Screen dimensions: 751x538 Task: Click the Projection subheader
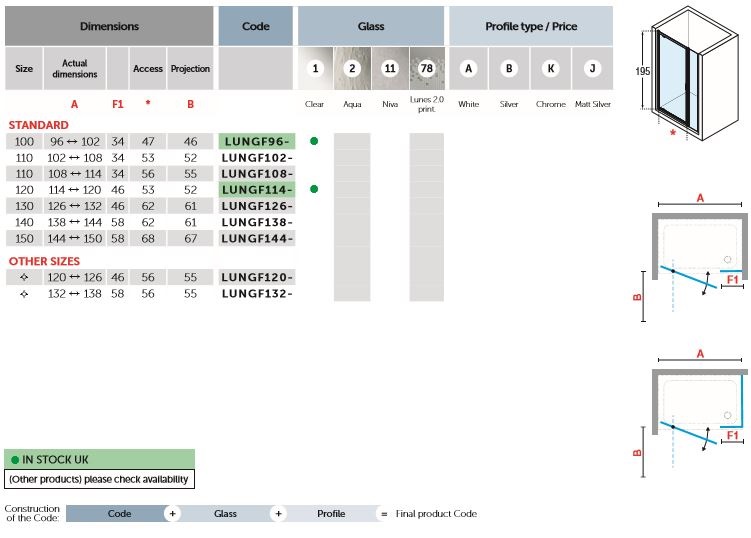pos(190,69)
